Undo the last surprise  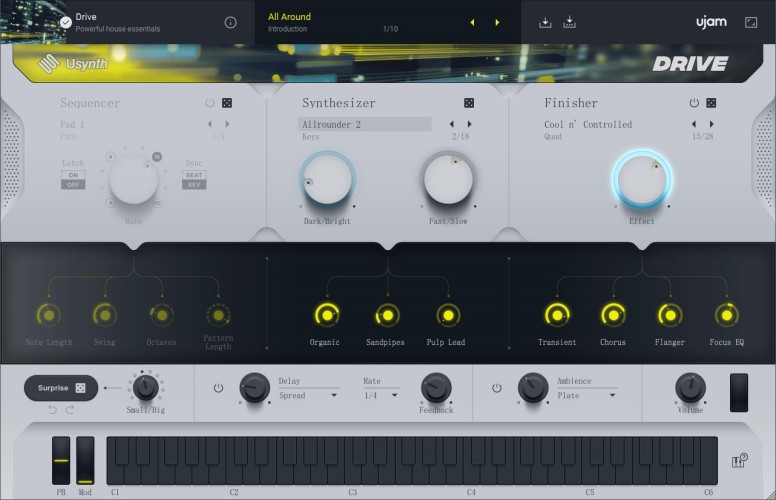[x=52, y=409]
